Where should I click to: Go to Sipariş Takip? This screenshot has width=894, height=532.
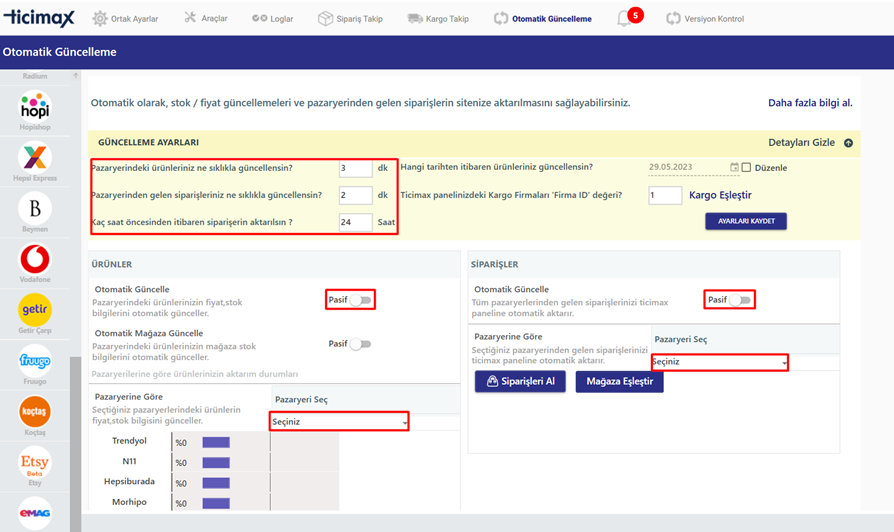coord(350,18)
